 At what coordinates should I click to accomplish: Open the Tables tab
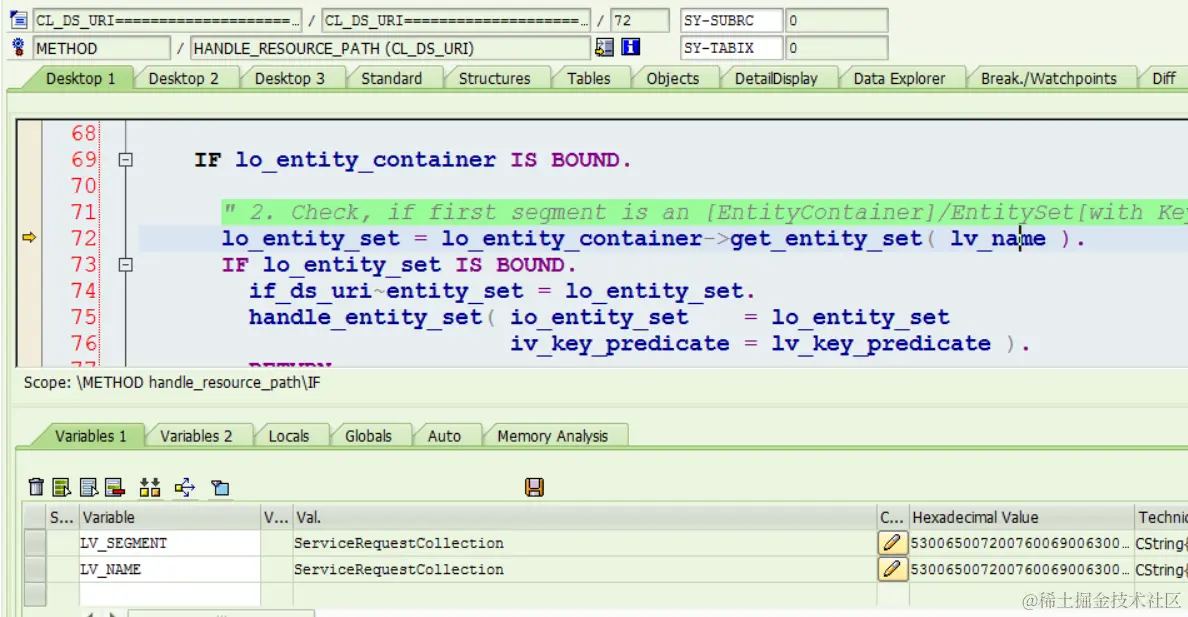[589, 79]
